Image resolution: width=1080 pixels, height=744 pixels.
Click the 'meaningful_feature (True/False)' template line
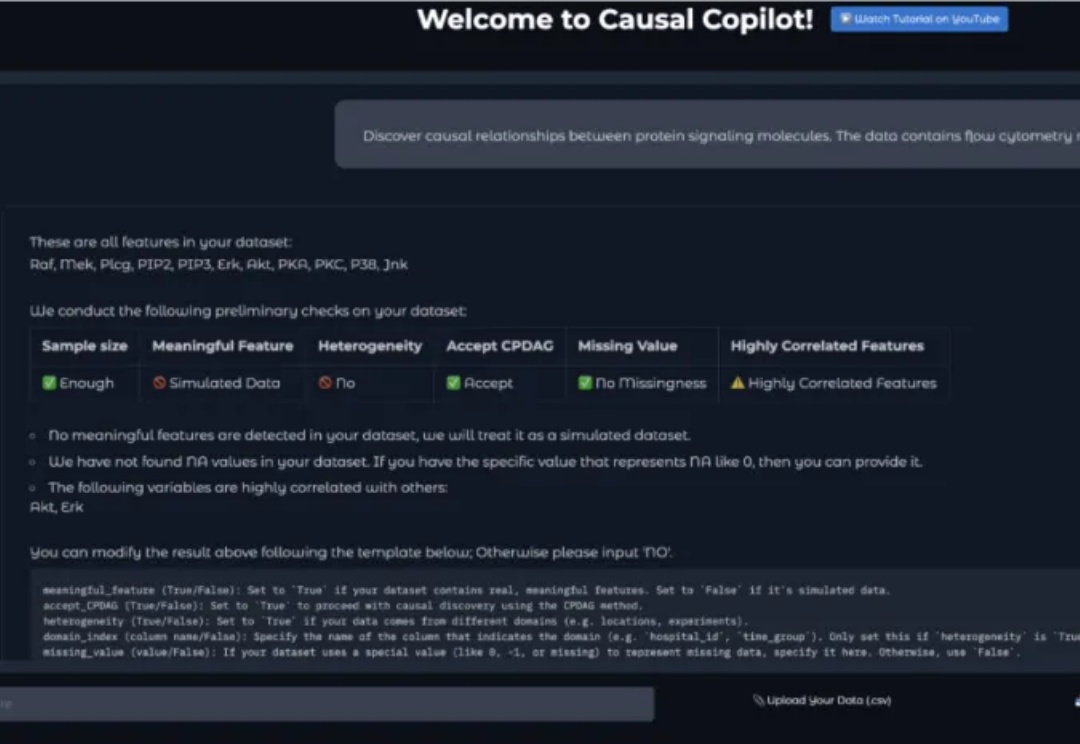click(466, 590)
